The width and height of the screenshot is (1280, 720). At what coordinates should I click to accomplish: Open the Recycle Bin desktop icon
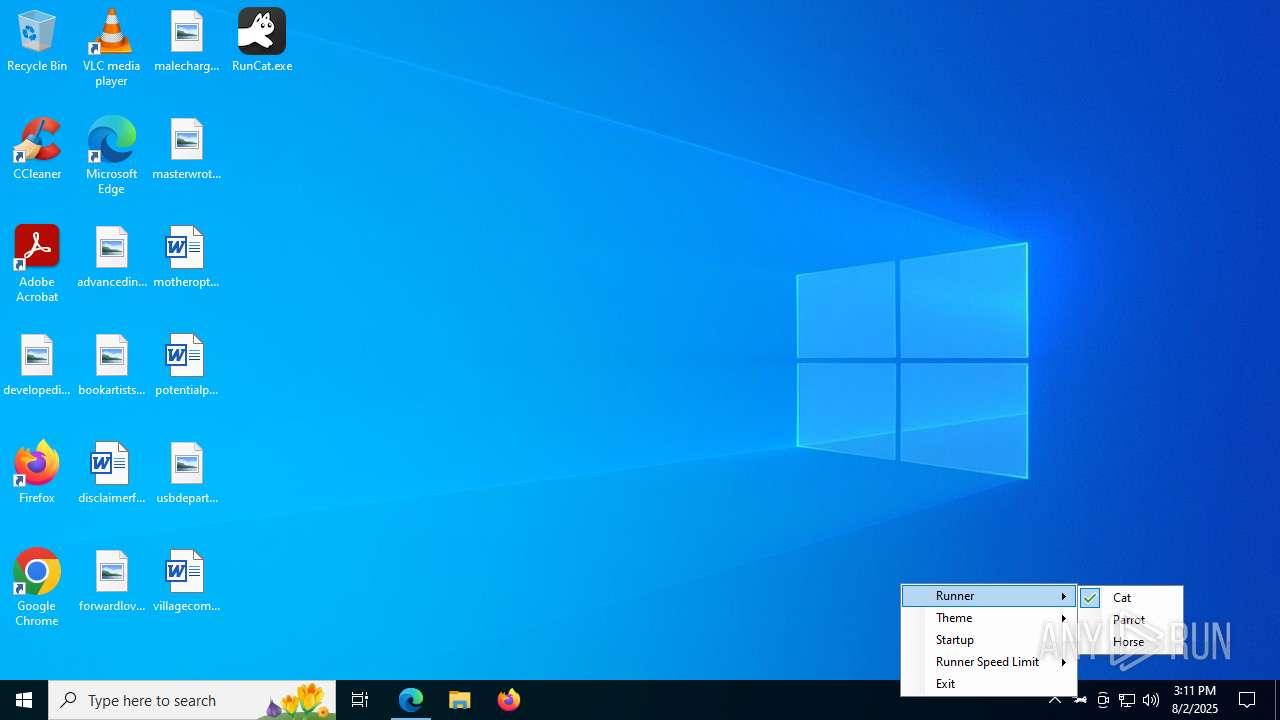(x=37, y=42)
